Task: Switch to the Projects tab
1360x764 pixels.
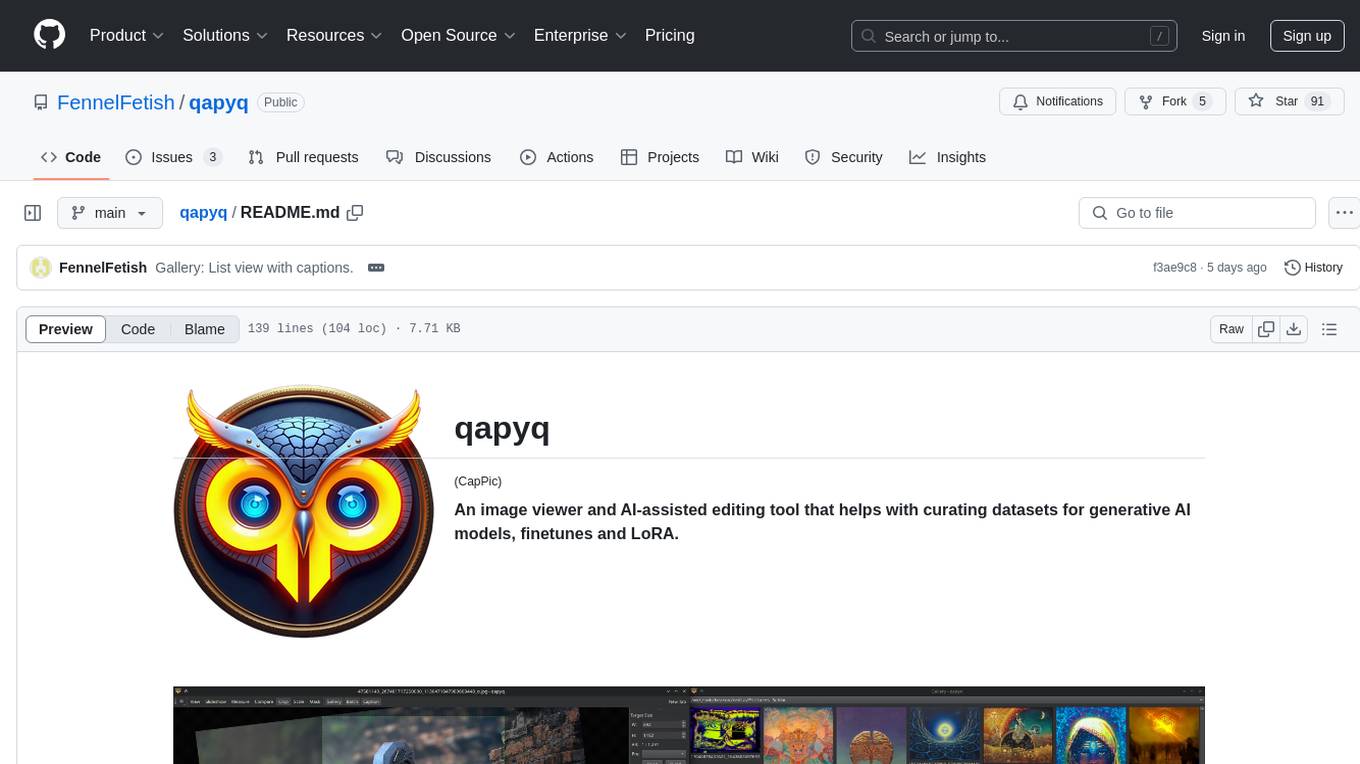Action: (x=660, y=157)
